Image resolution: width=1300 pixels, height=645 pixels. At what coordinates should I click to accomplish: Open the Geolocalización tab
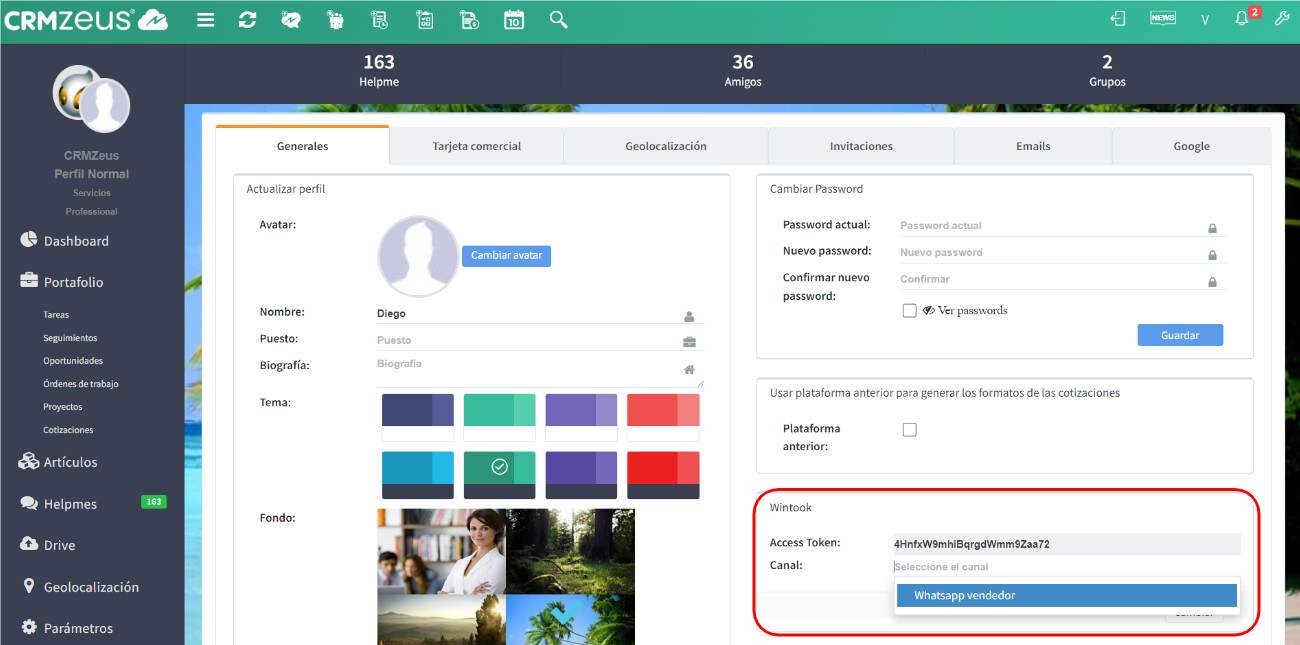click(x=665, y=146)
